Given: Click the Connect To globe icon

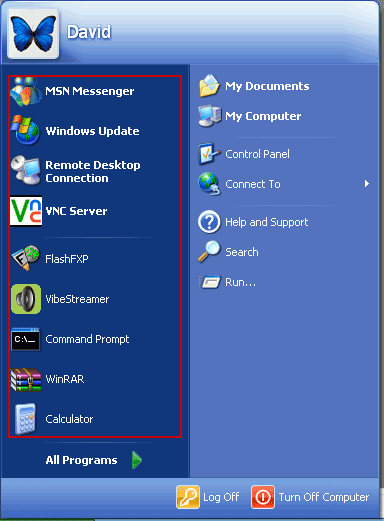Looking at the screenshot, I should [209, 184].
